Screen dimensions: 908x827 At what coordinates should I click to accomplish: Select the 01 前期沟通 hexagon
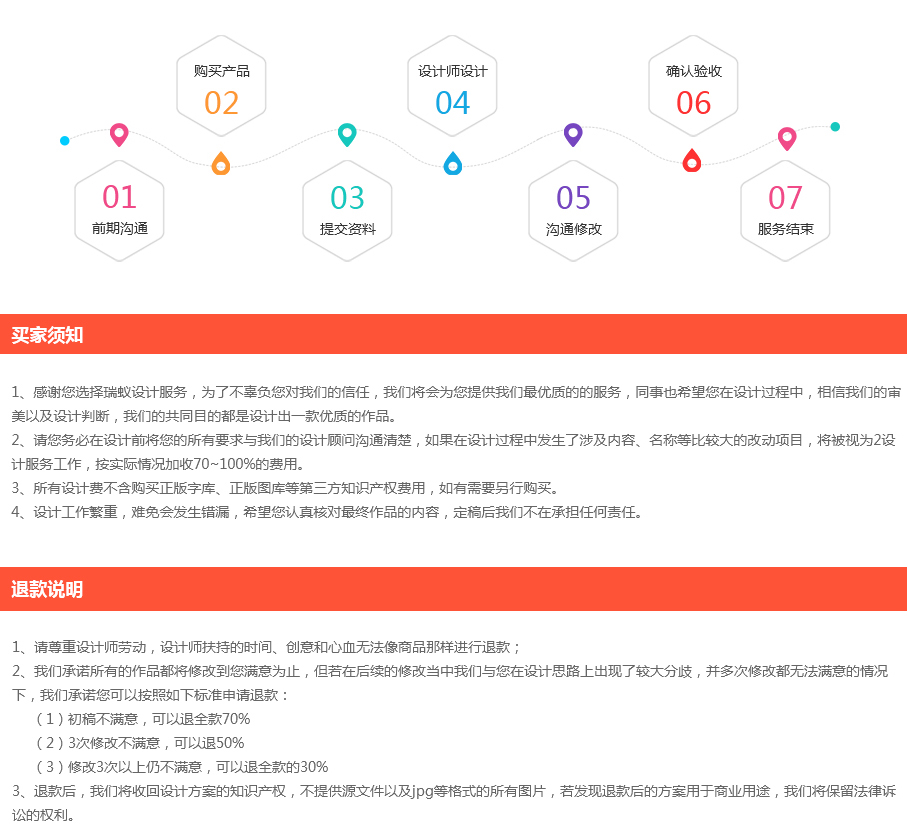[x=119, y=211]
